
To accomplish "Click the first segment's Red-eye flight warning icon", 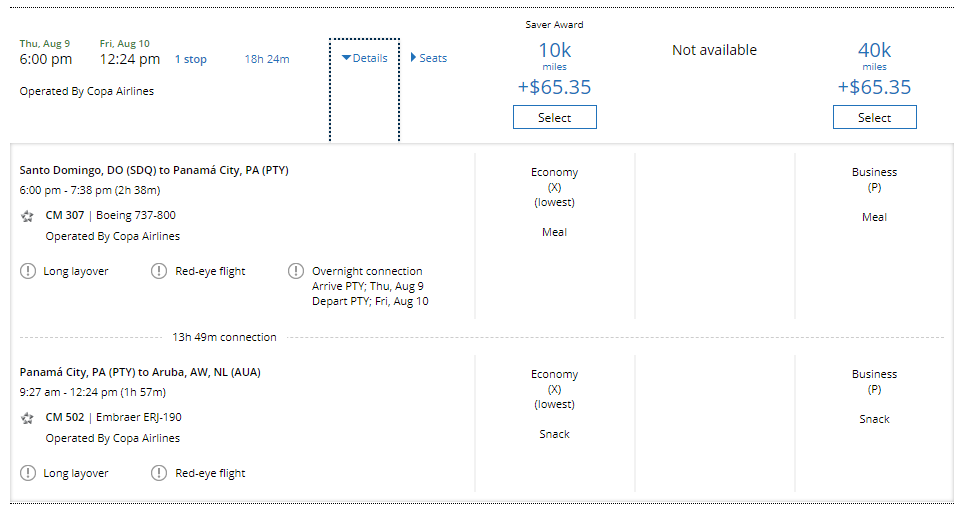I will click(x=159, y=271).
